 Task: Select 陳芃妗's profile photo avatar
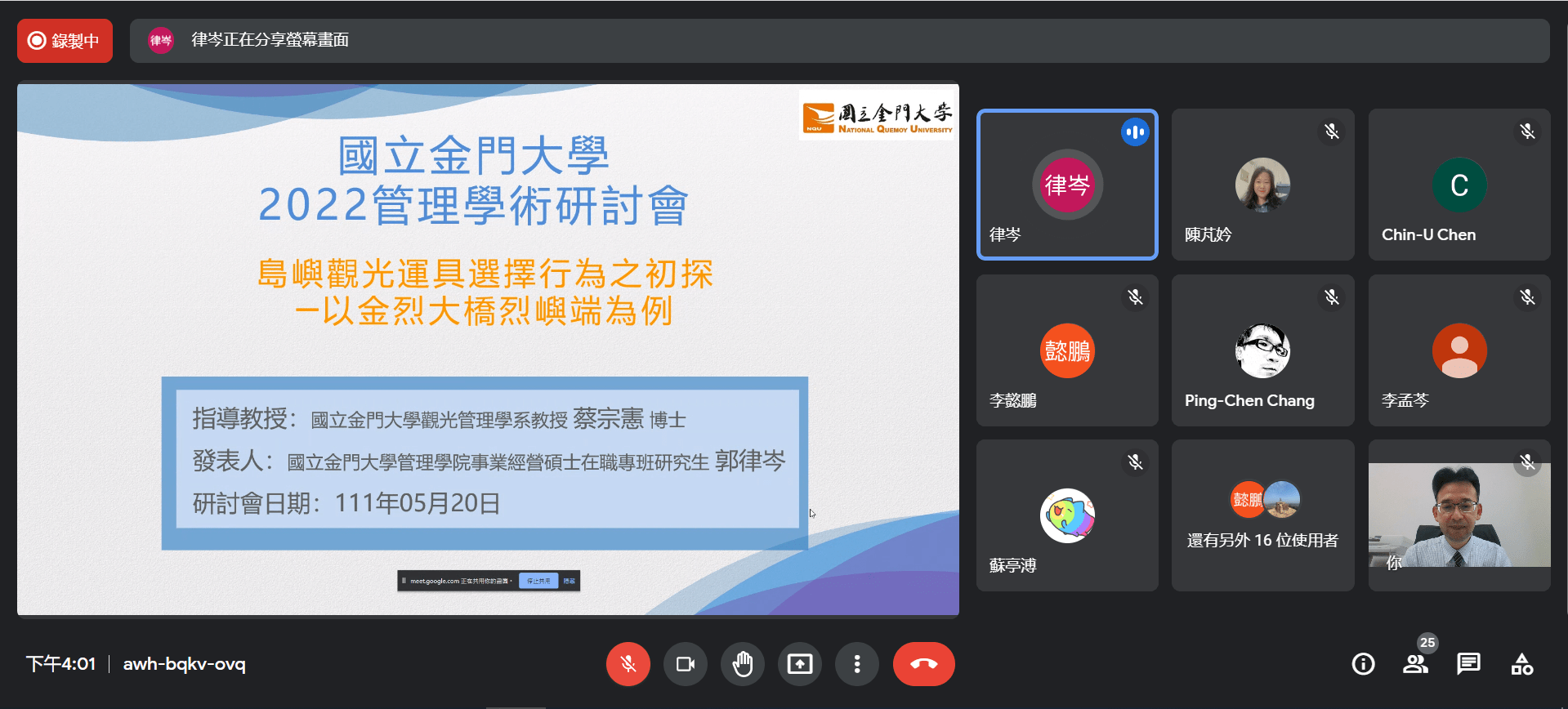pos(1262,185)
